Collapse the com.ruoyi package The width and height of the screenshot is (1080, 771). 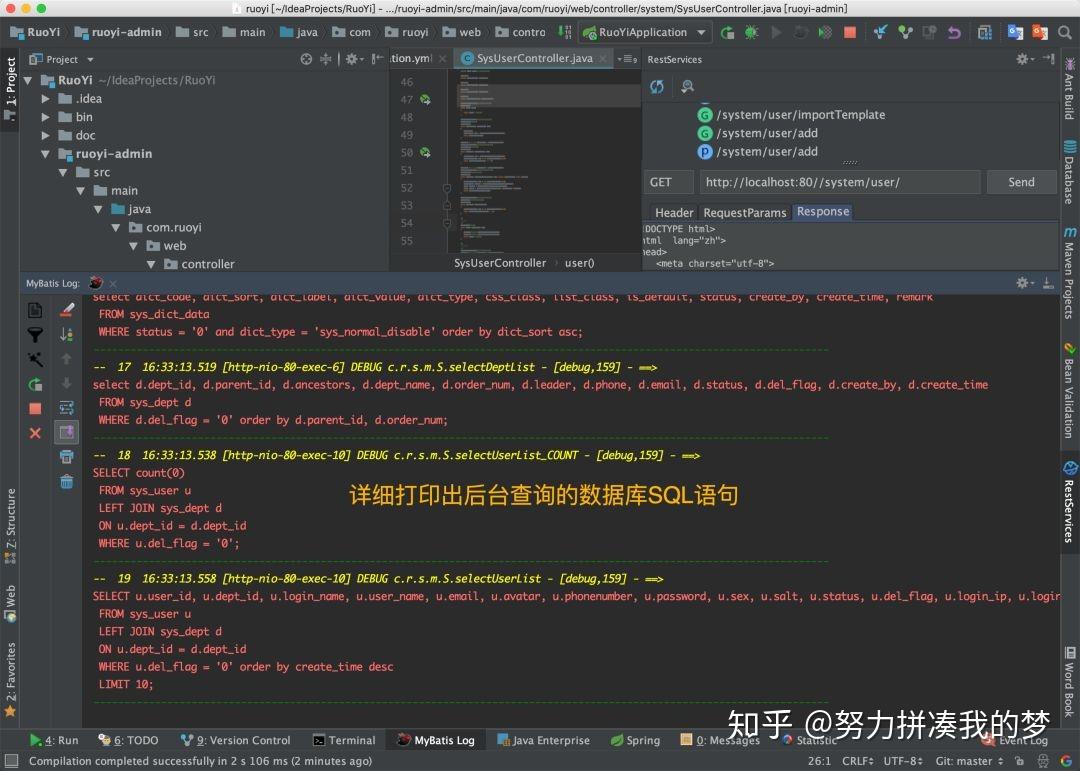click(x=116, y=227)
